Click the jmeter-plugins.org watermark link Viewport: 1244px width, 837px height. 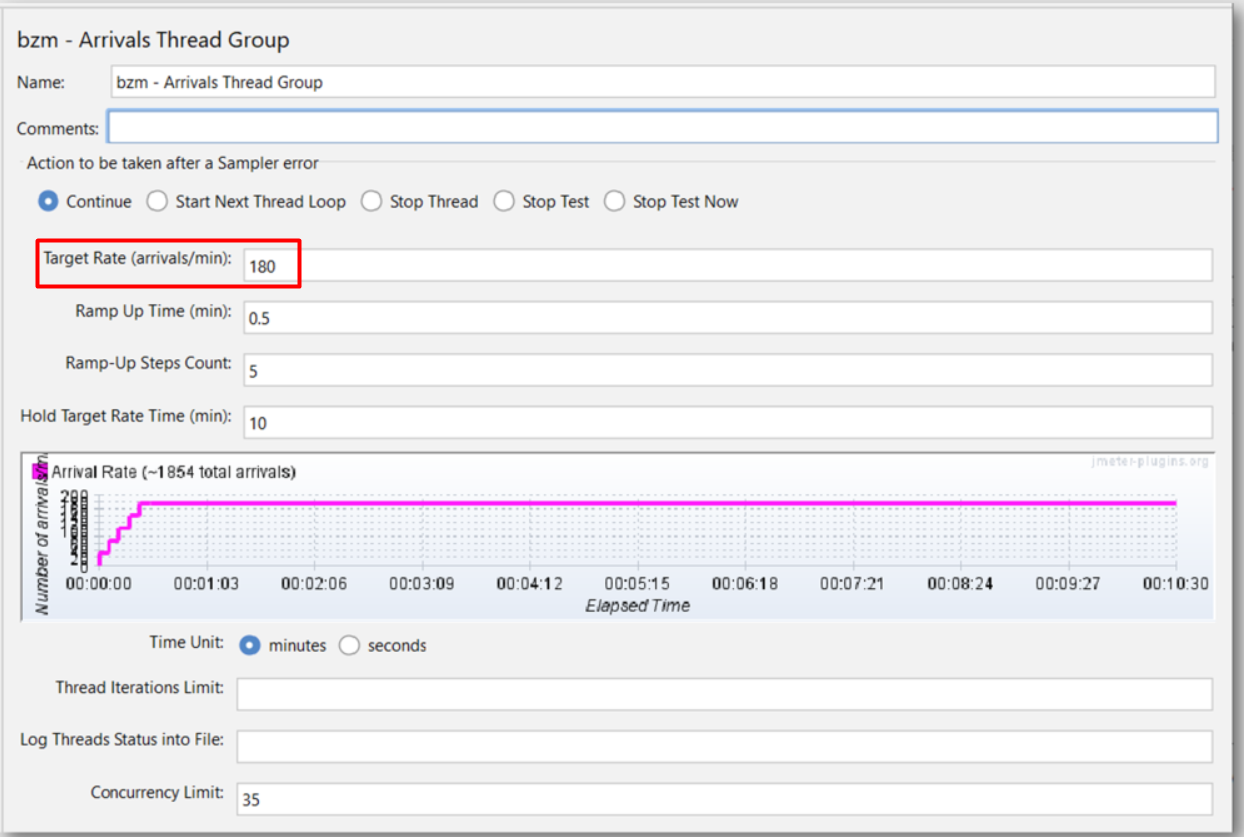(1150, 462)
